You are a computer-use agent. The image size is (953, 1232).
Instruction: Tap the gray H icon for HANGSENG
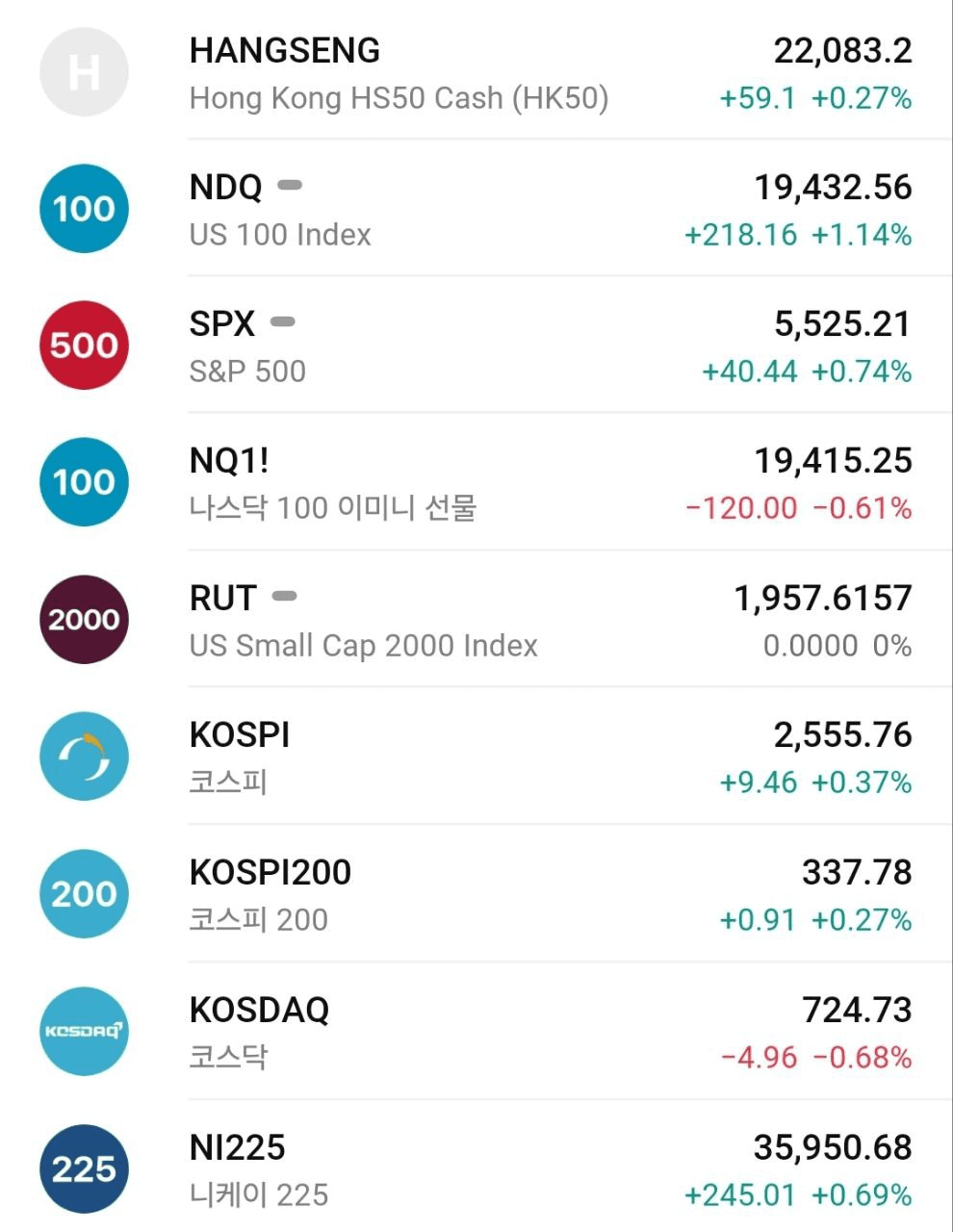84,72
